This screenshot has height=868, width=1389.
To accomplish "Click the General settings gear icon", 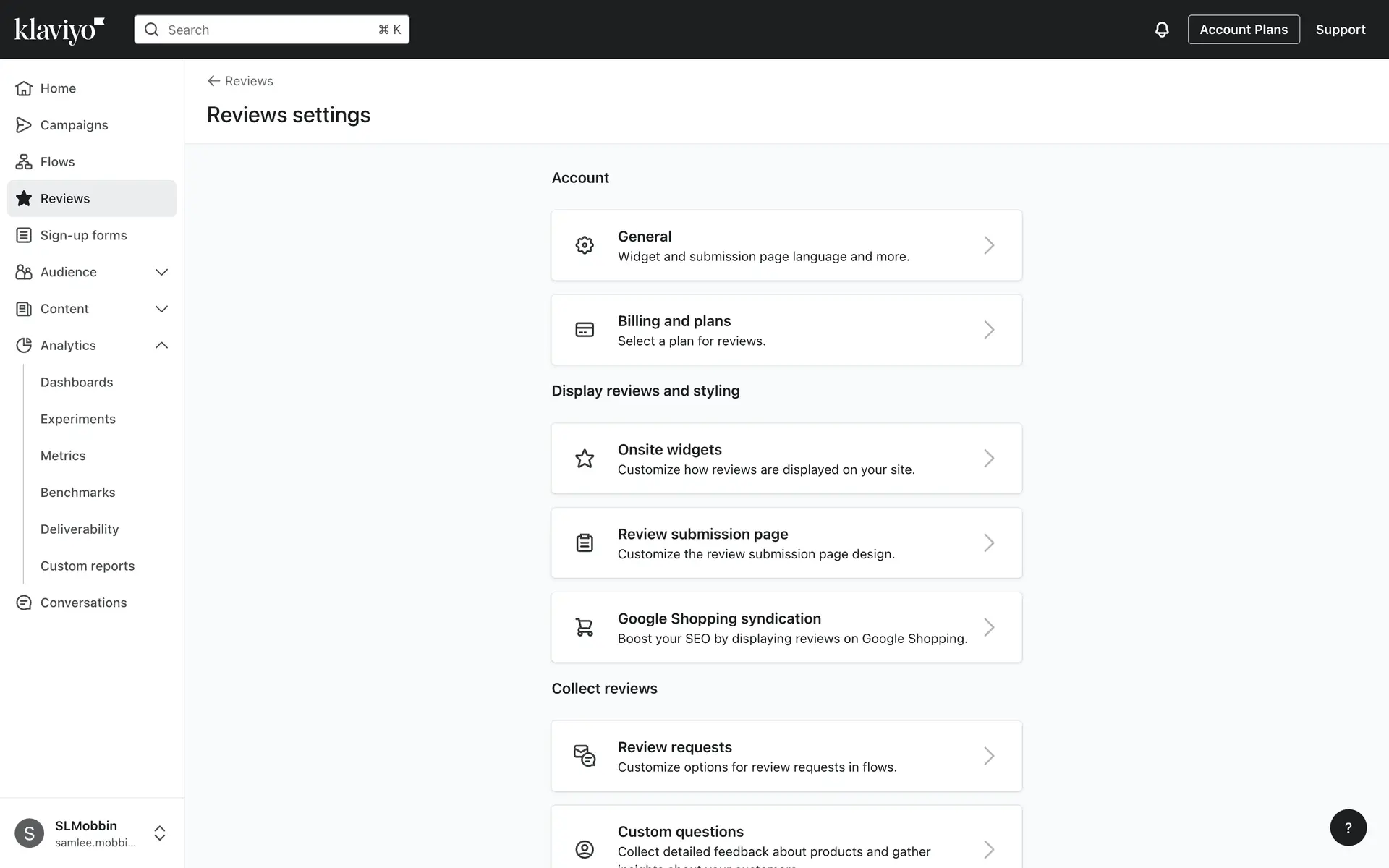I will tap(585, 245).
